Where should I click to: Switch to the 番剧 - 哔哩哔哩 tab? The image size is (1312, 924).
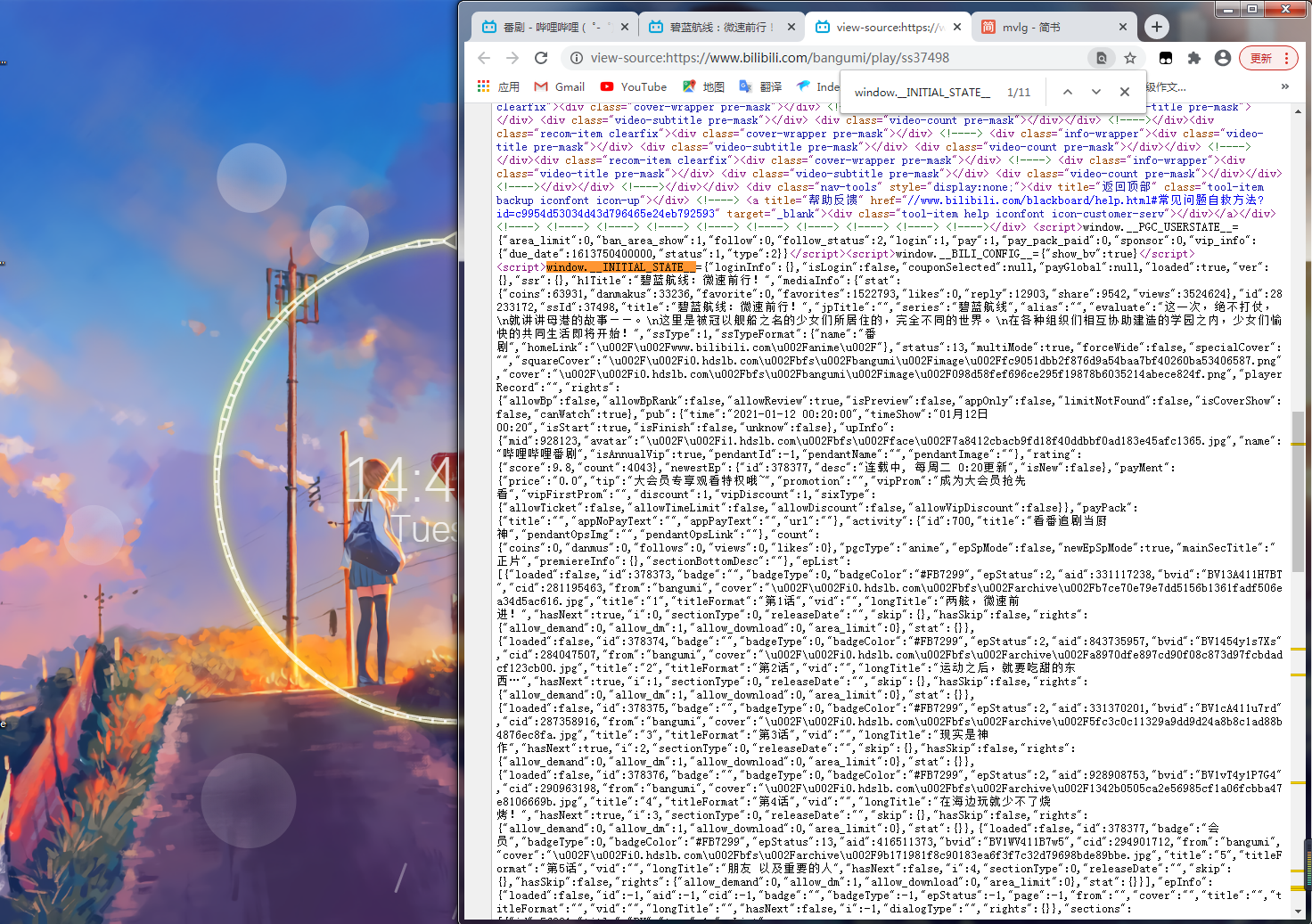(553, 27)
